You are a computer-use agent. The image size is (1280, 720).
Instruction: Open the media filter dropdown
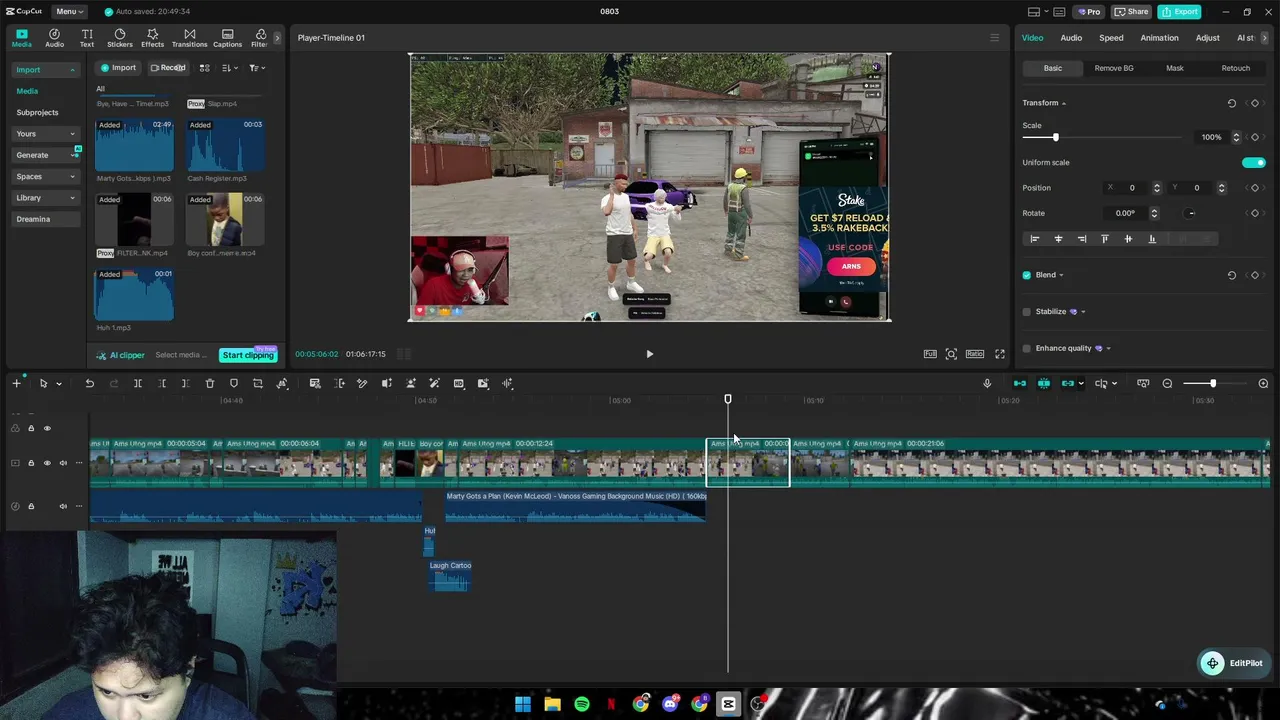[x=257, y=68]
